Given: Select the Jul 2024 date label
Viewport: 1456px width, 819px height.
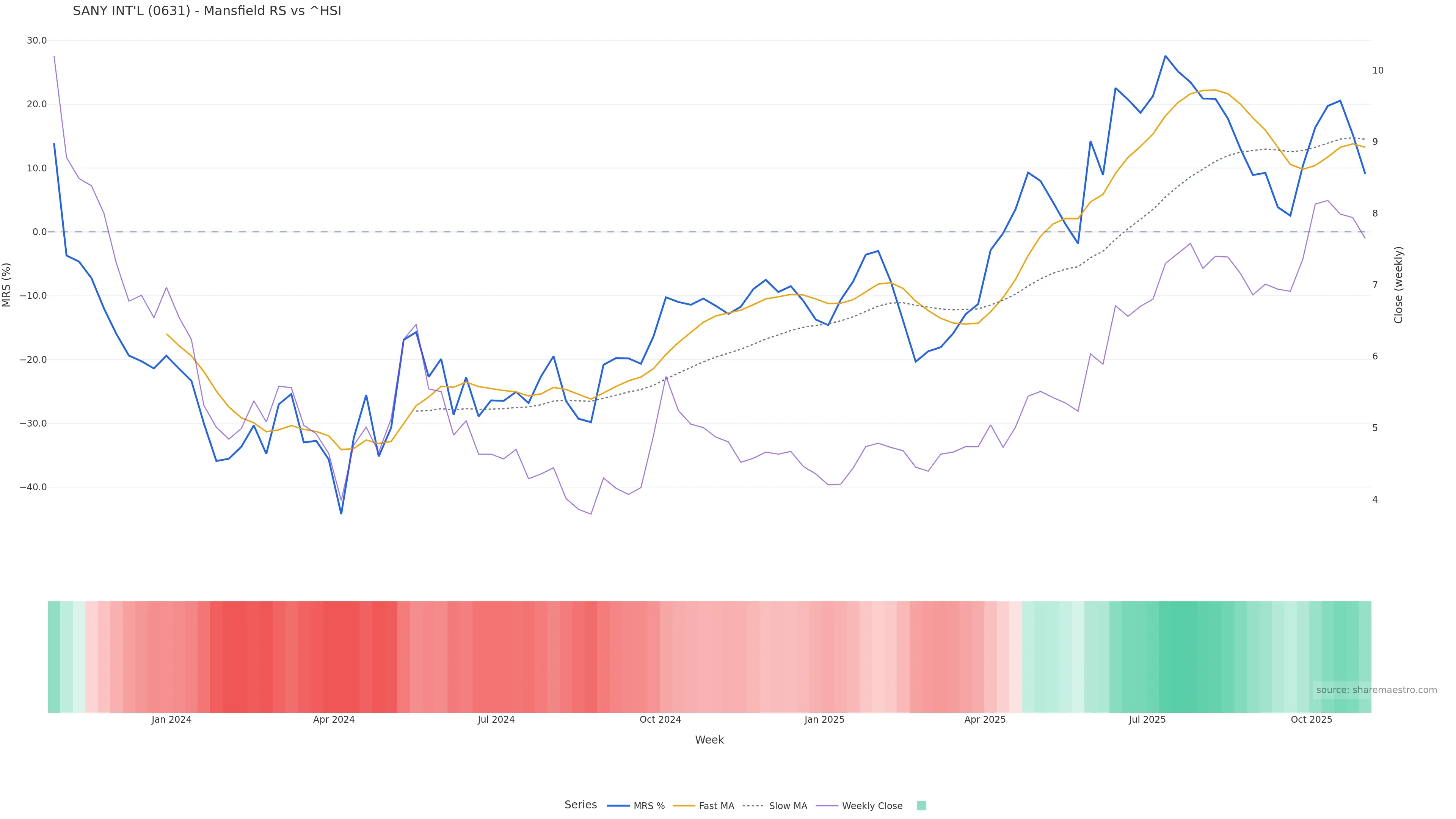Looking at the screenshot, I should (496, 720).
